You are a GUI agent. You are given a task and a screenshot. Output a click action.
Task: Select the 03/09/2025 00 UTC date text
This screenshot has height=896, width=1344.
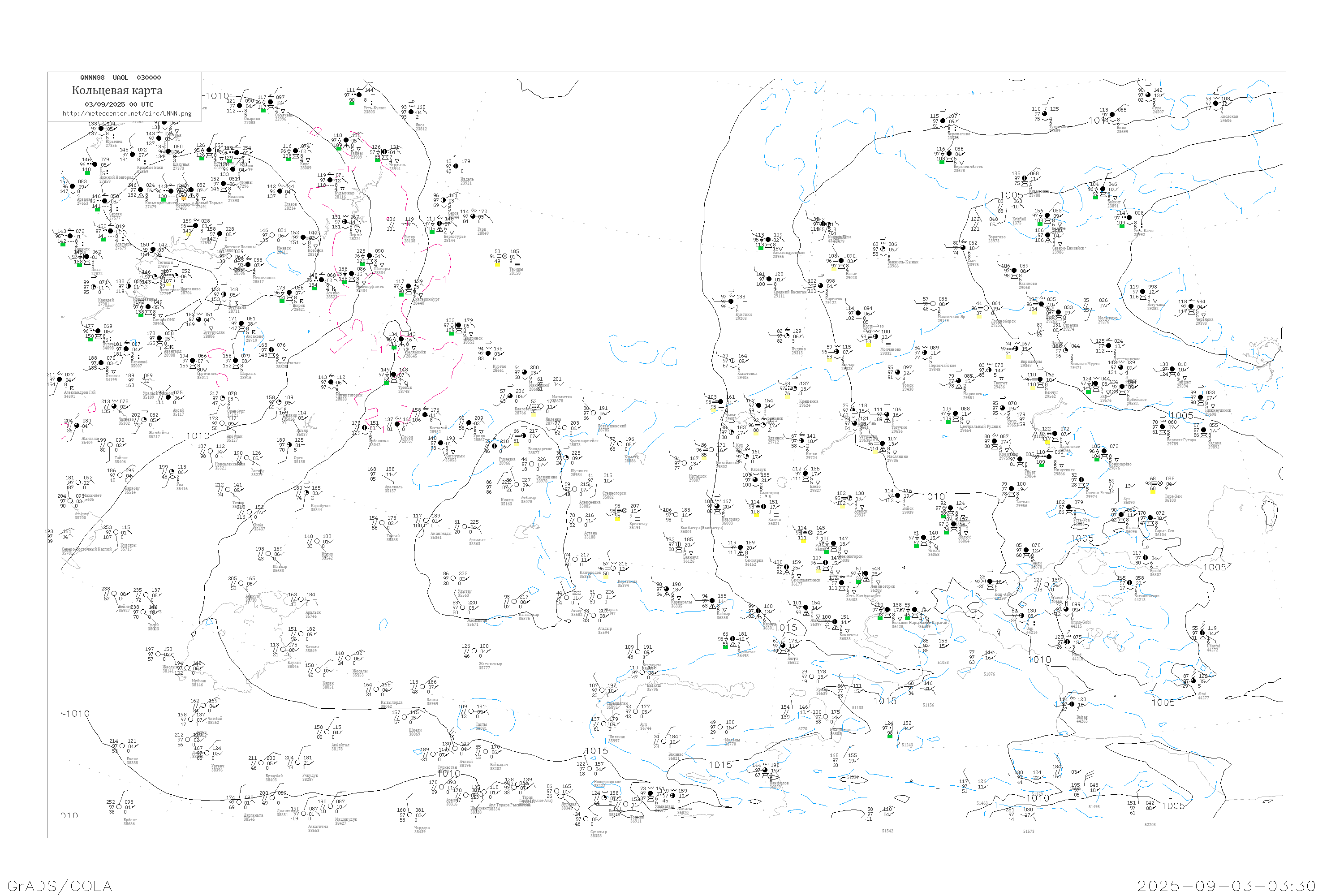[x=119, y=104]
